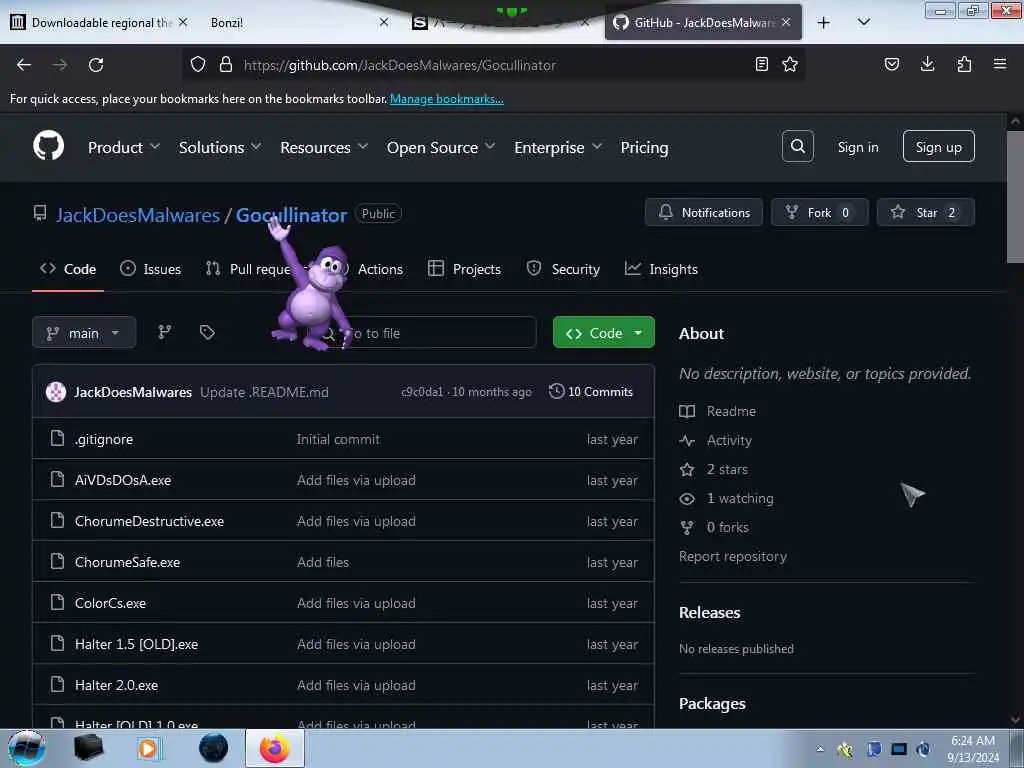Switch to the Projects tab
1024x768 pixels.
coord(464,269)
